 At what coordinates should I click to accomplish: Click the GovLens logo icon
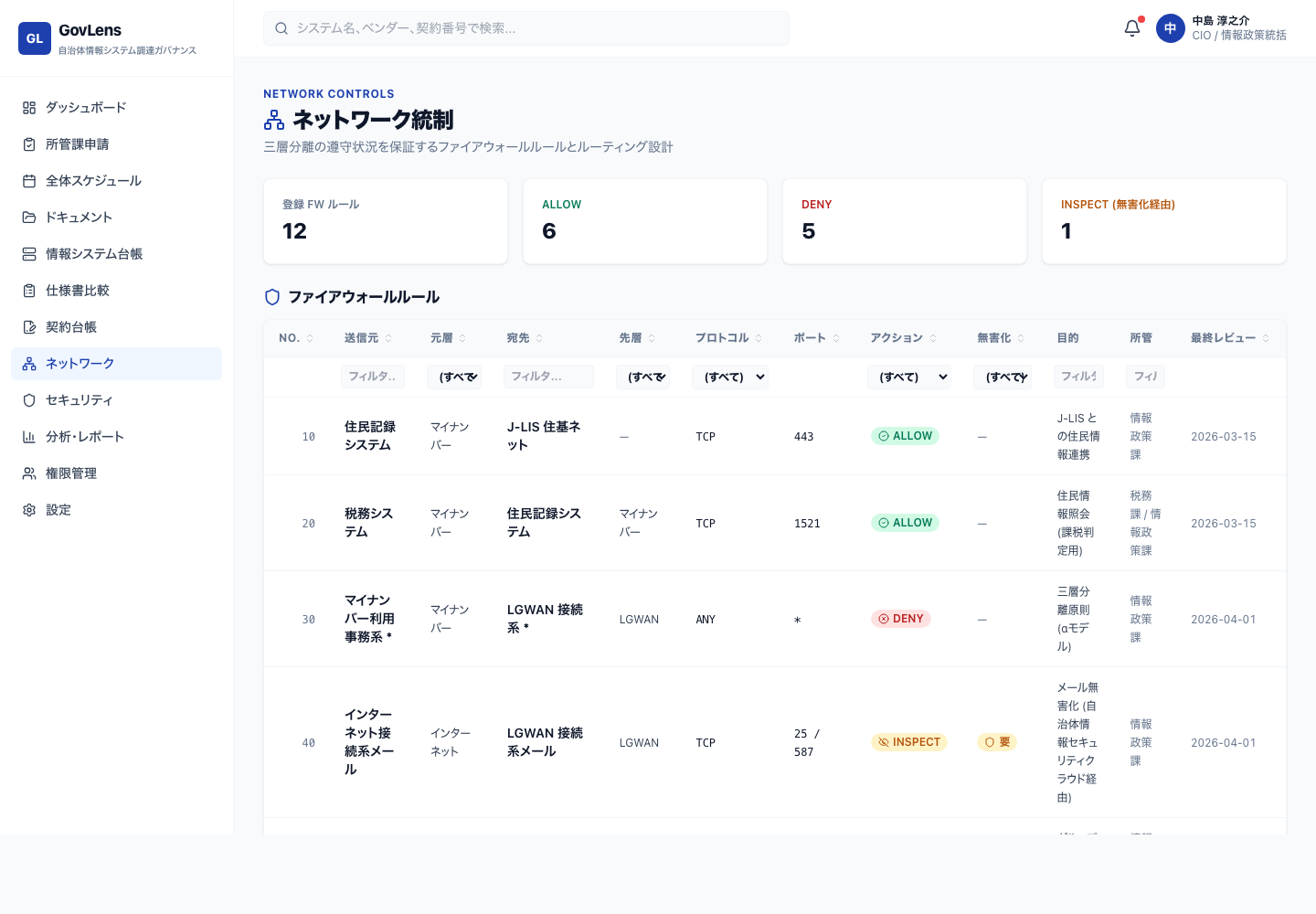pos(35,38)
